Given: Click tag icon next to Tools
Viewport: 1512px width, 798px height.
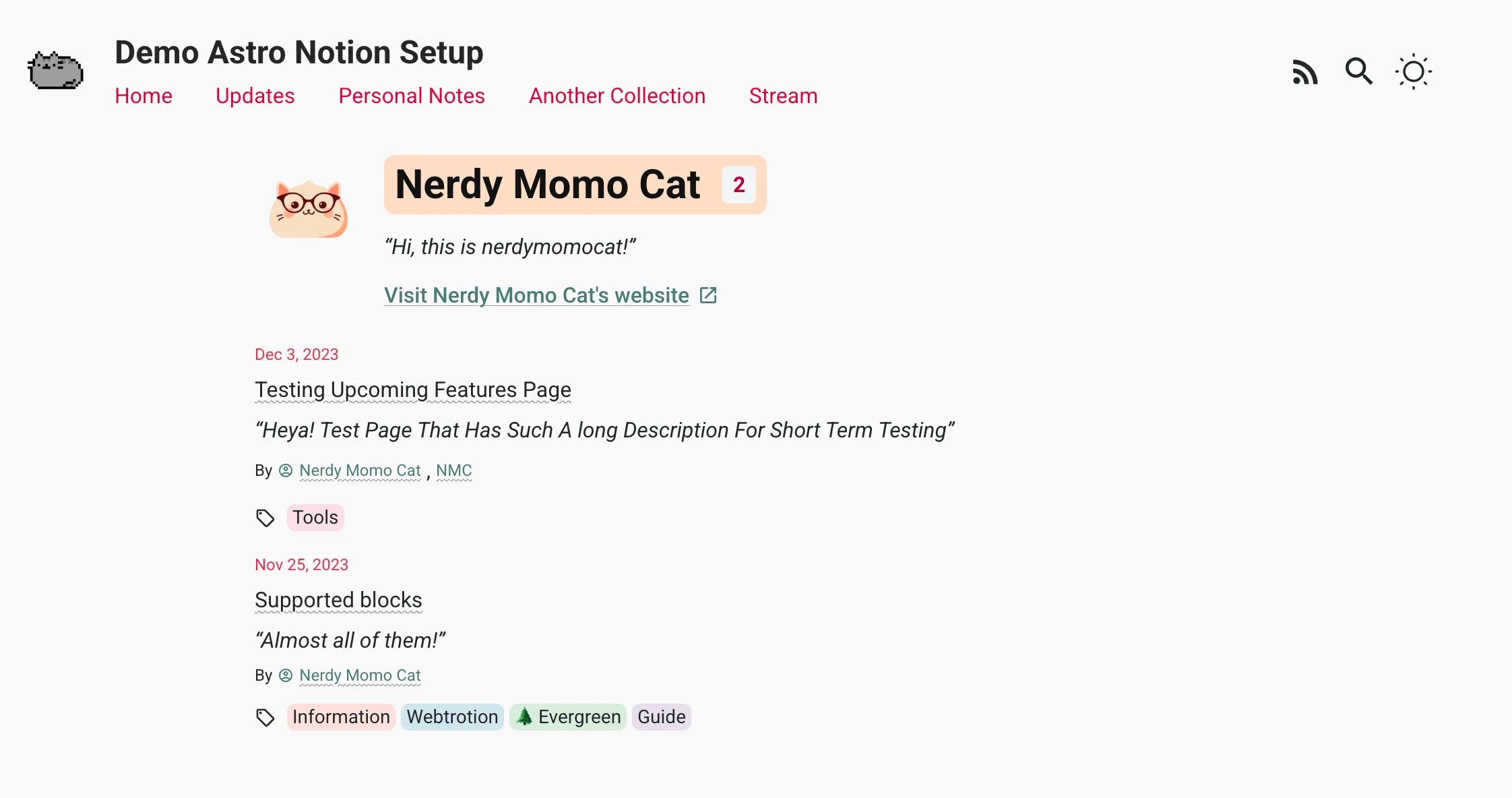Looking at the screenshot, I should coord(265,518).
